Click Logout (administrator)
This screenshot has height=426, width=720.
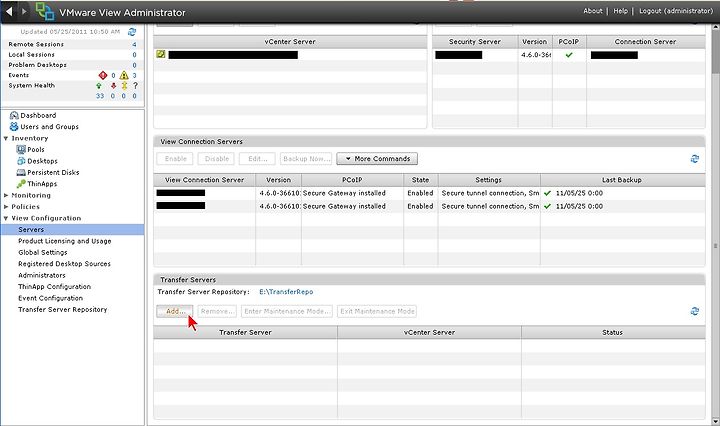point(676,11)
